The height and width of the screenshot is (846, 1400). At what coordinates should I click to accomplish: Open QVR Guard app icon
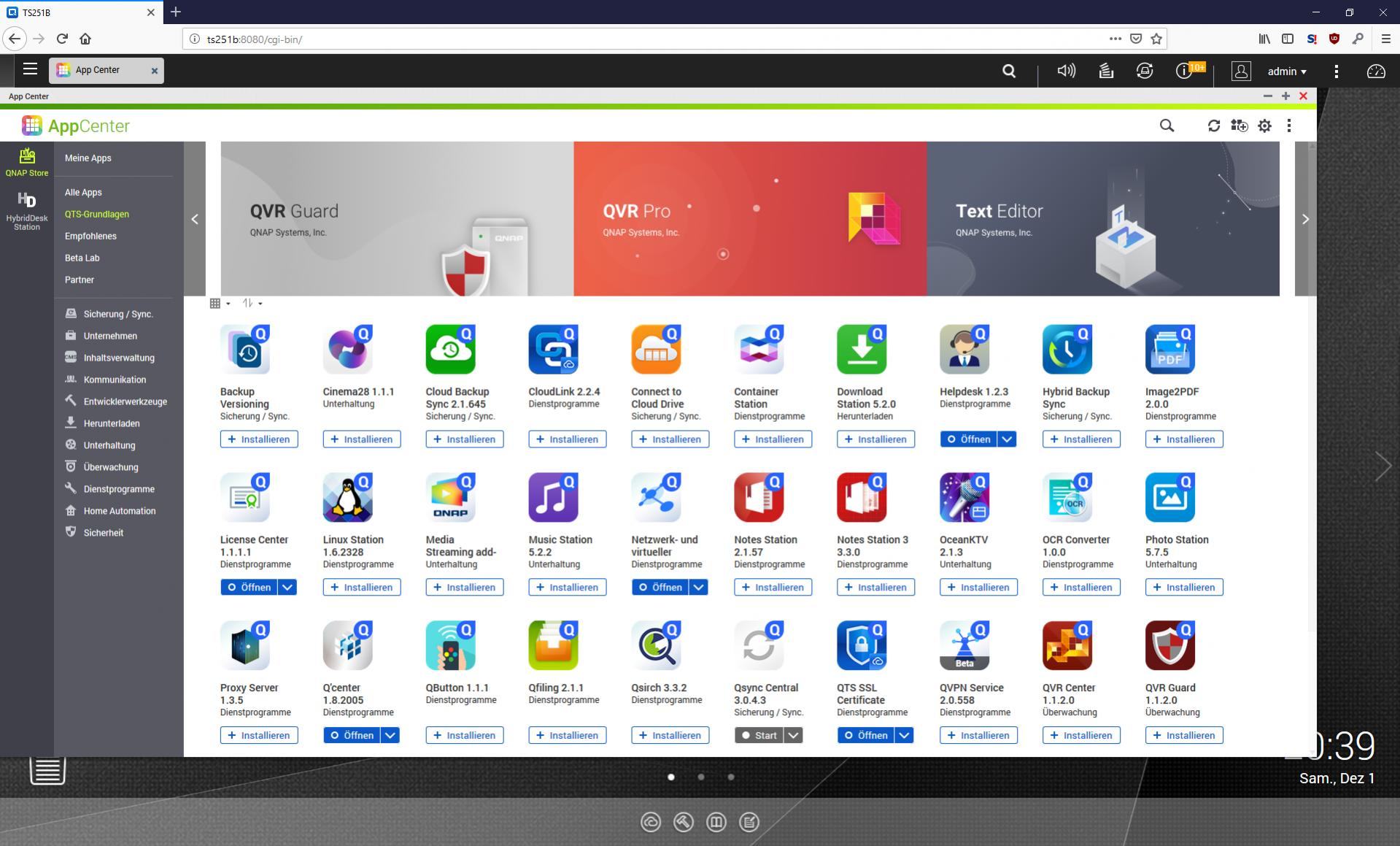point(1170,645)
